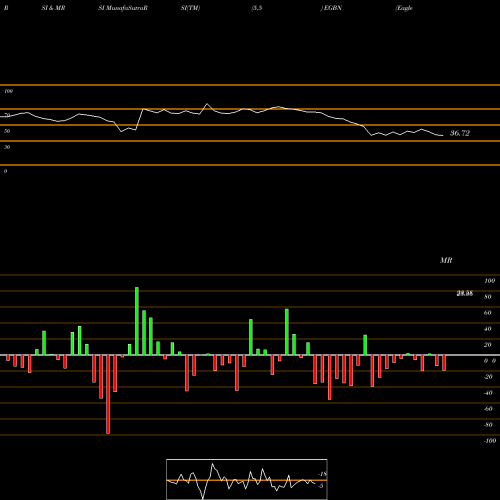Click the RSI line peak above 70 level
Viewport: 500px width, 500px height.
207,104
